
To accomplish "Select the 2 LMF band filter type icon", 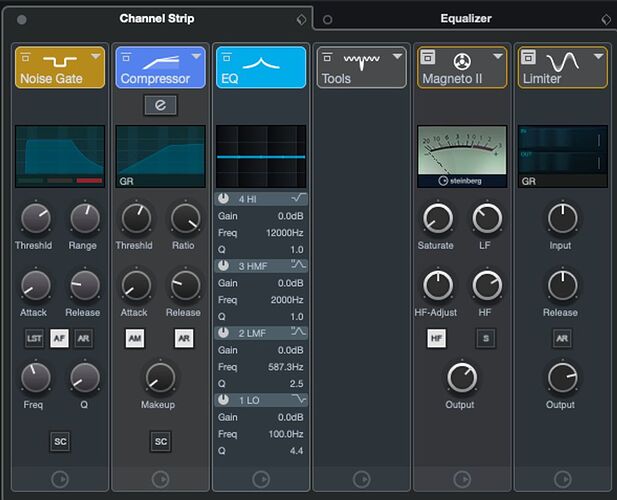I will [299, 332].
